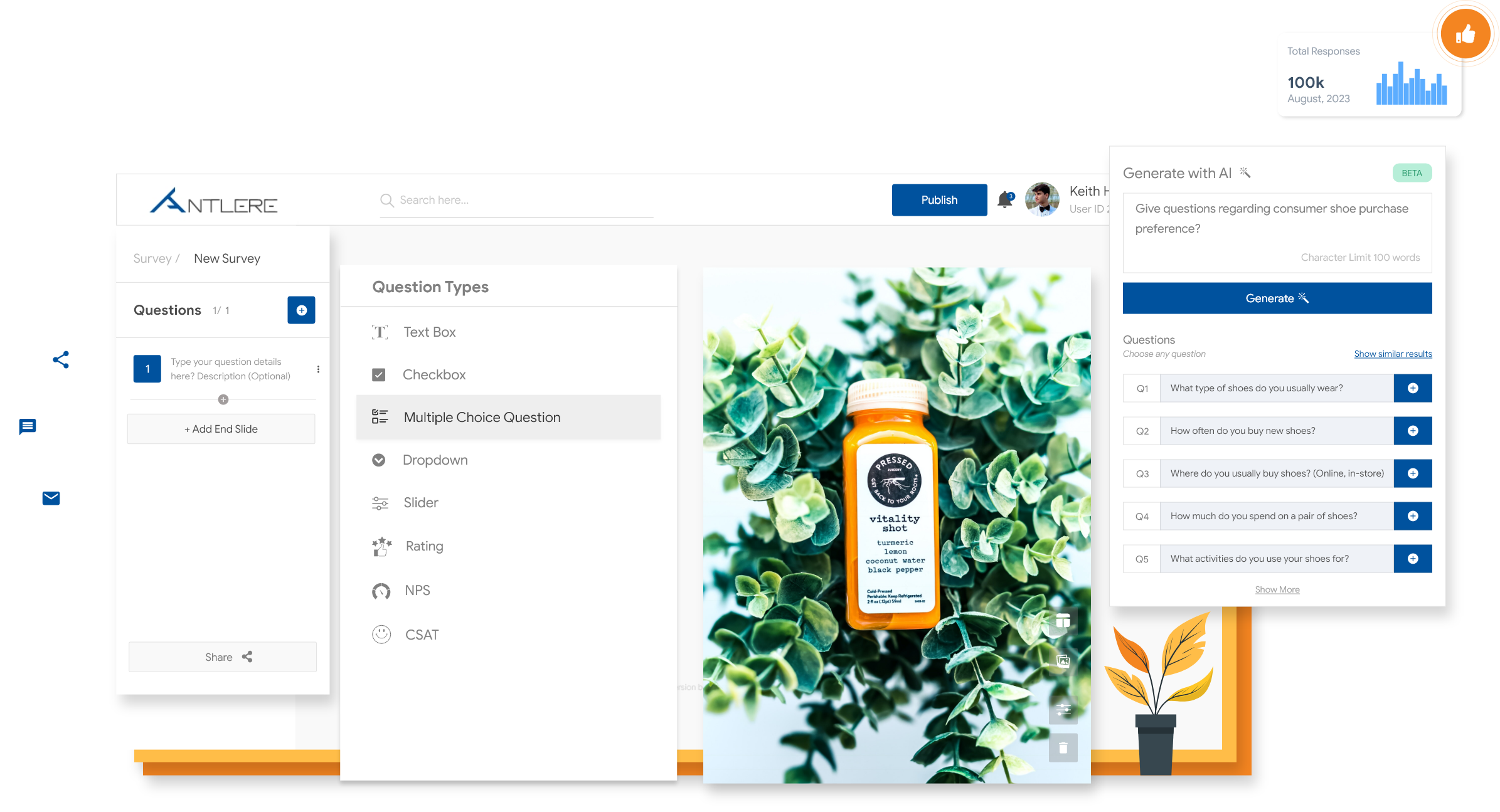Choose Multiple Choice Question type
The height and width of the screenshot is (812, 1500).
(x=508, y=417)
